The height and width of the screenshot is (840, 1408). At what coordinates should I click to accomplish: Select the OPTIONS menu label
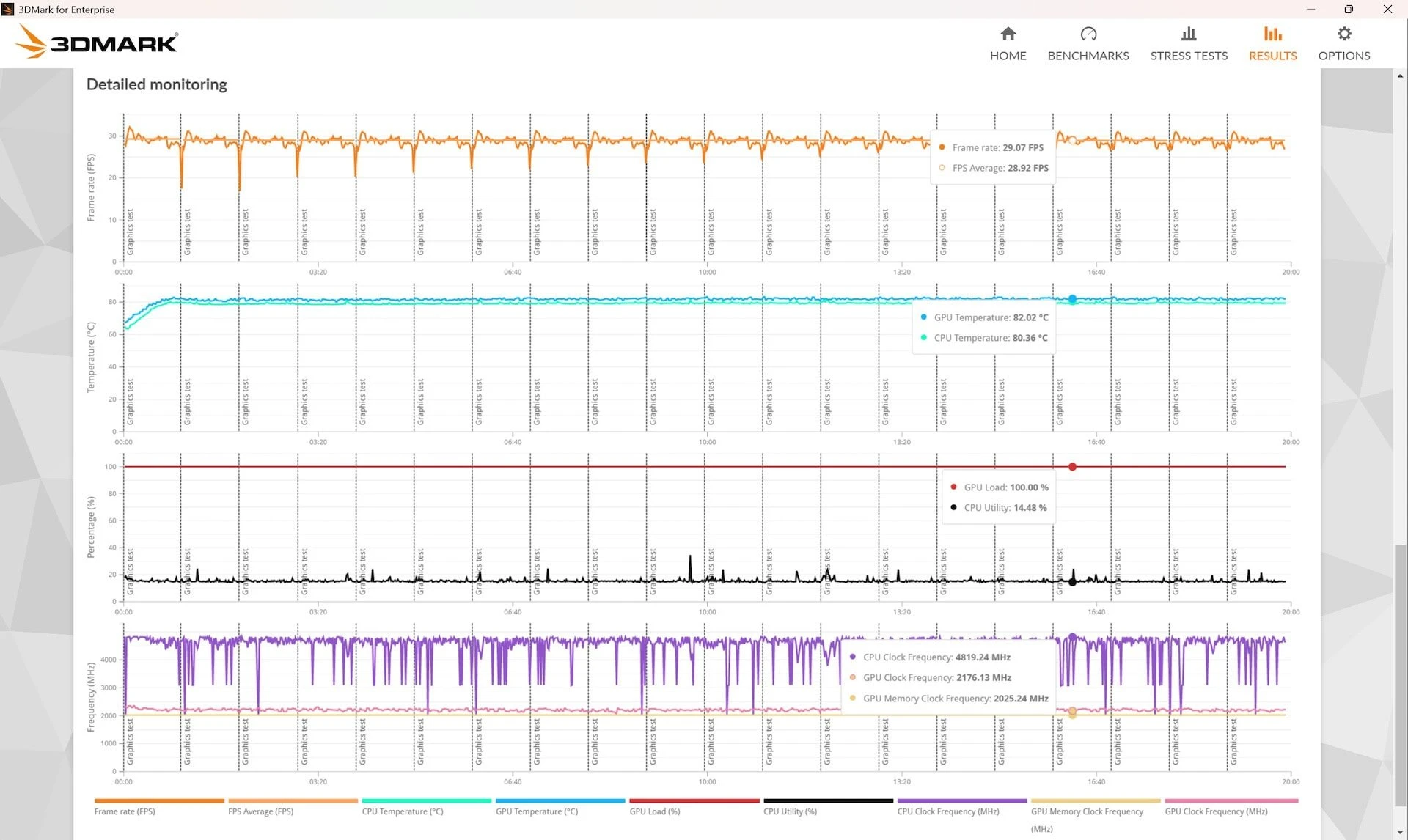tap(1344, 56)
